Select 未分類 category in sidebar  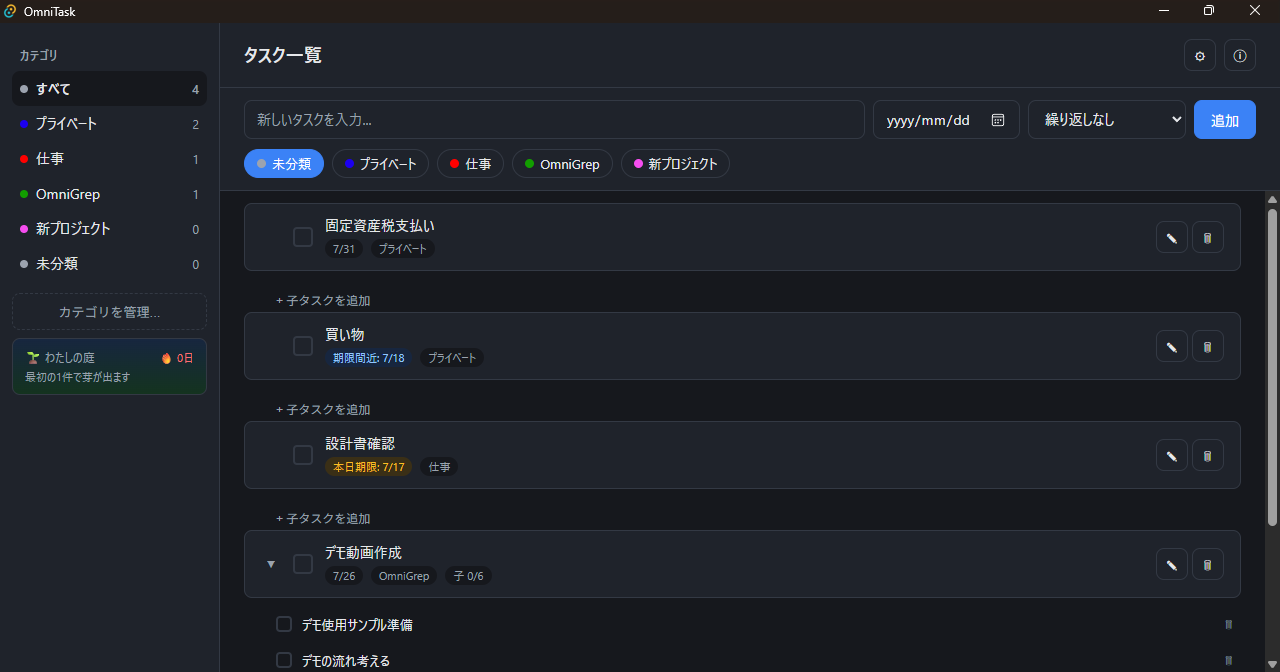click(109, 264)
